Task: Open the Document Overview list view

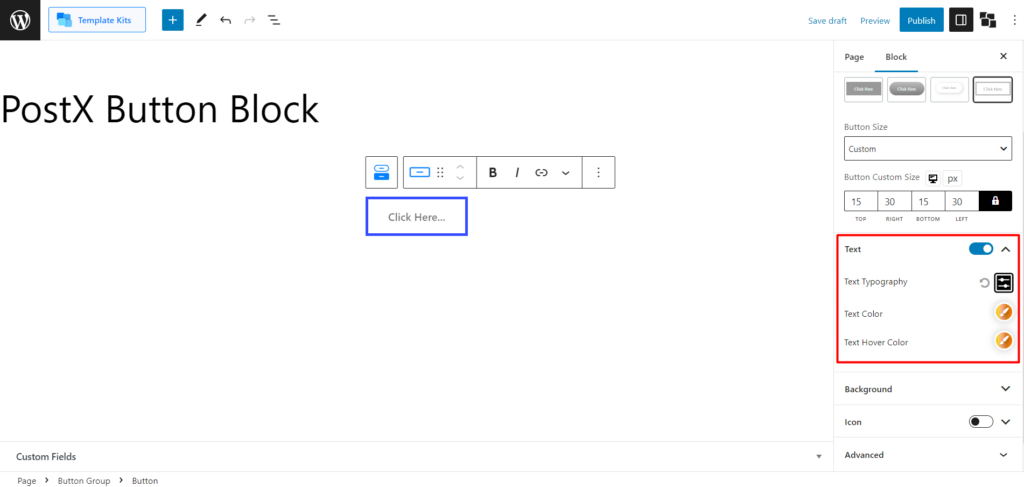Action: (x=274, y=20)
